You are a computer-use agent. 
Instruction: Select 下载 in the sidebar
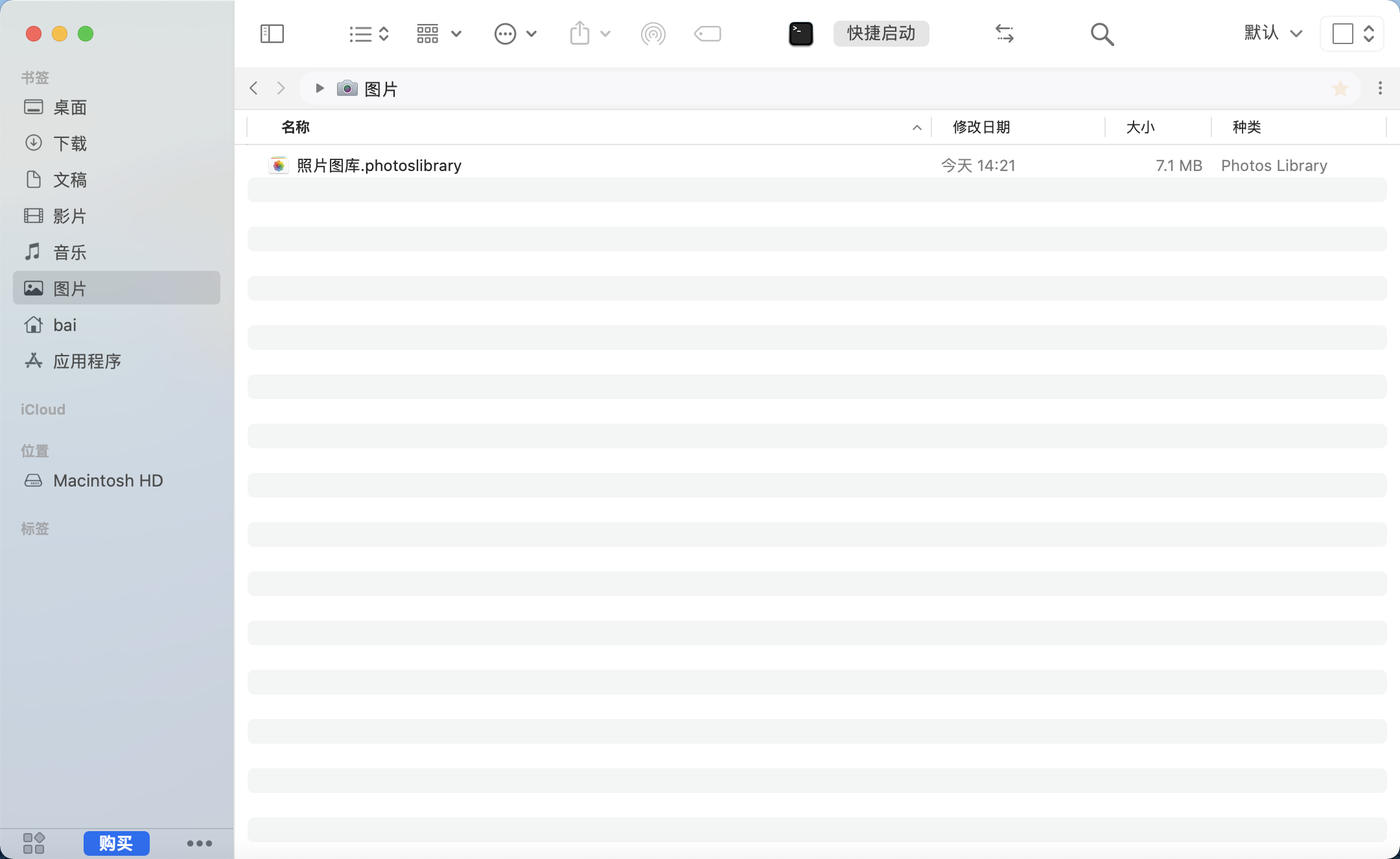coord(70,143)
